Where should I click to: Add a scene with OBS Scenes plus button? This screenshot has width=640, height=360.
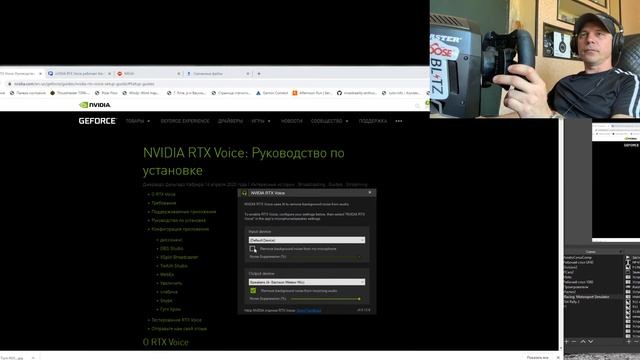[567, 341]
